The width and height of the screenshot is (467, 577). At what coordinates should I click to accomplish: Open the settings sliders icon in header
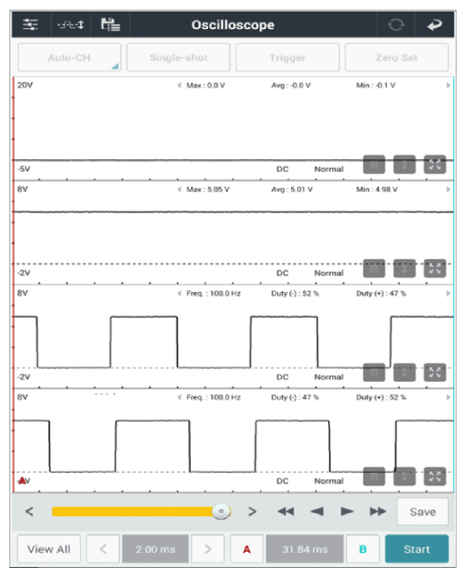[x=30, y=25]
